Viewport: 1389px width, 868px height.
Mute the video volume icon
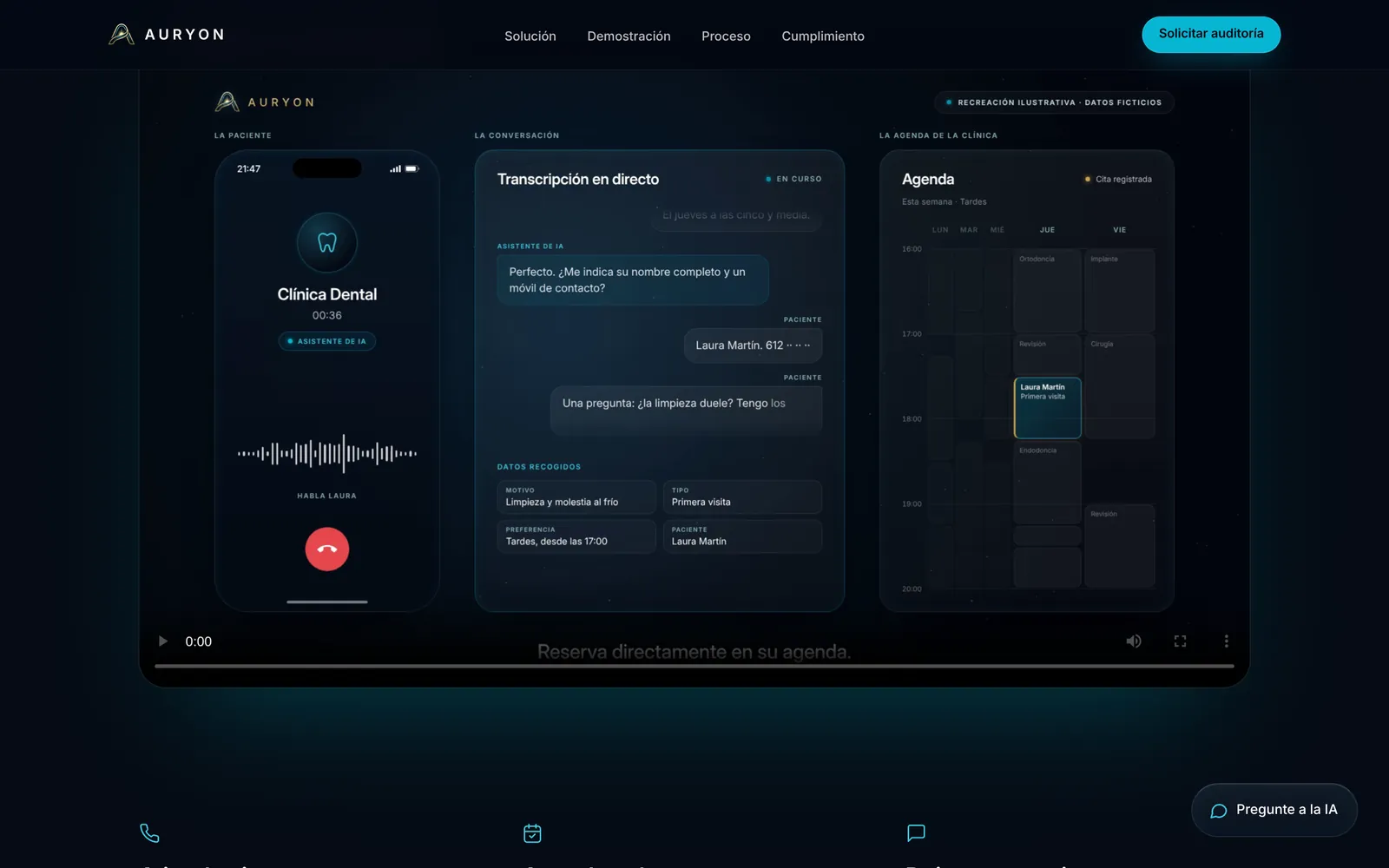tap(1134, 641)
